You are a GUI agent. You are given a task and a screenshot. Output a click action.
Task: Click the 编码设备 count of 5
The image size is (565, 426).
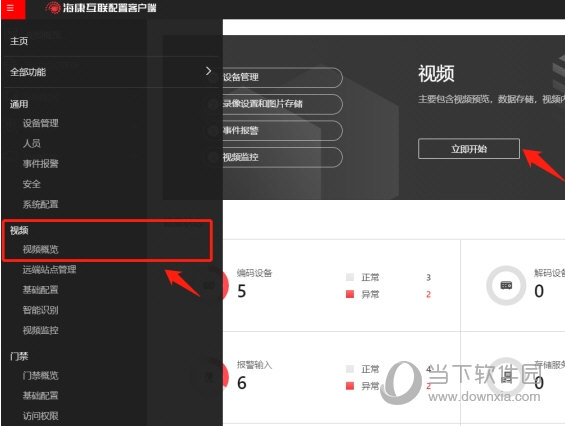coord(242,291)
